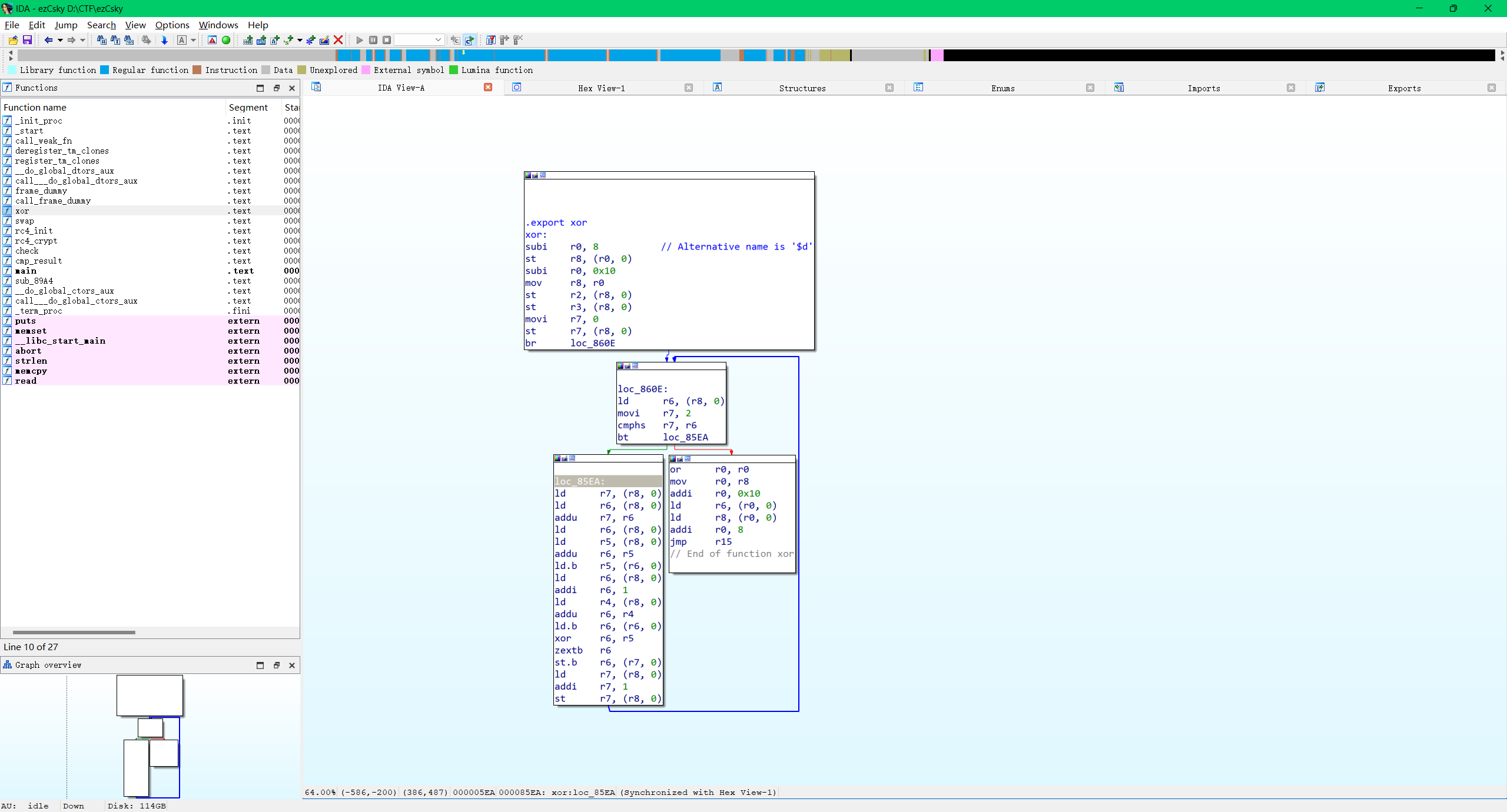1507x812 pixels.
Task: Click the top graph node thumbnail in Graph overview
Action: [150, 695]
